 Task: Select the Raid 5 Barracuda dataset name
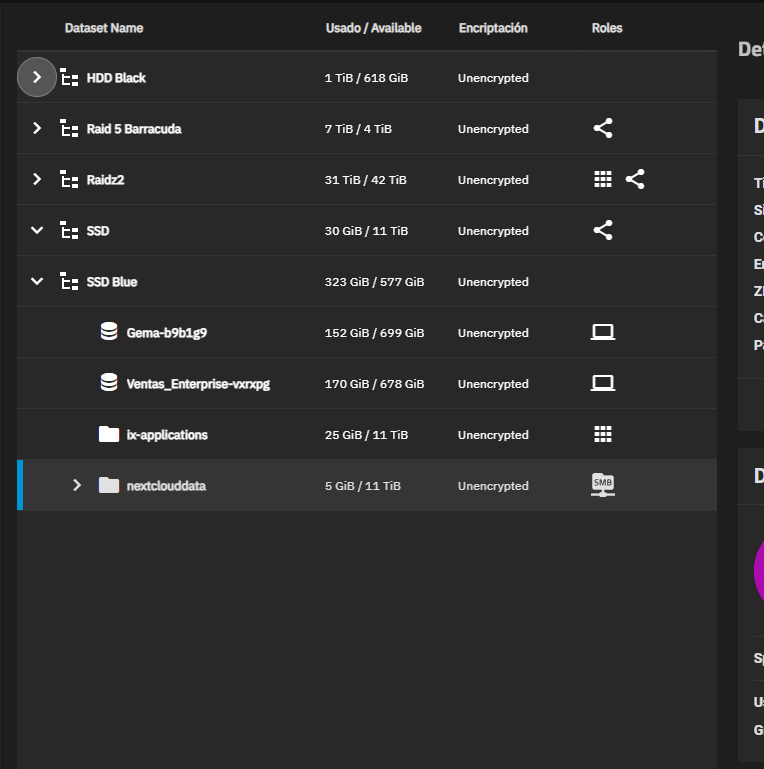click(x=134, y=129)
